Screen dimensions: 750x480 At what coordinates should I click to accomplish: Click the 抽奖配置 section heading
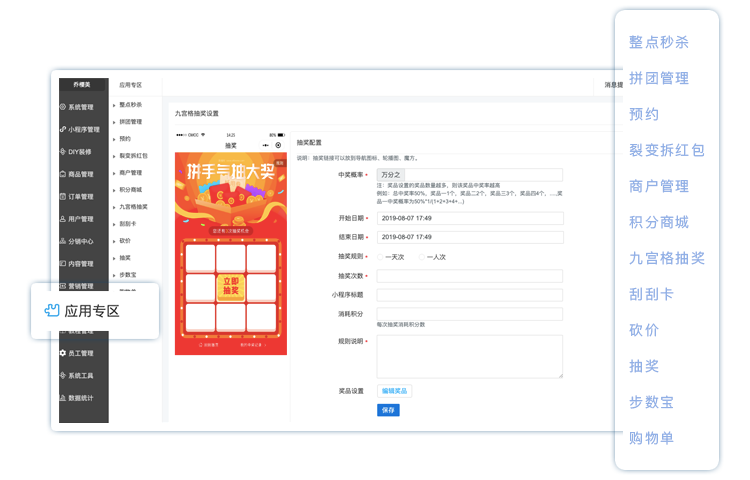coord(309,142)
